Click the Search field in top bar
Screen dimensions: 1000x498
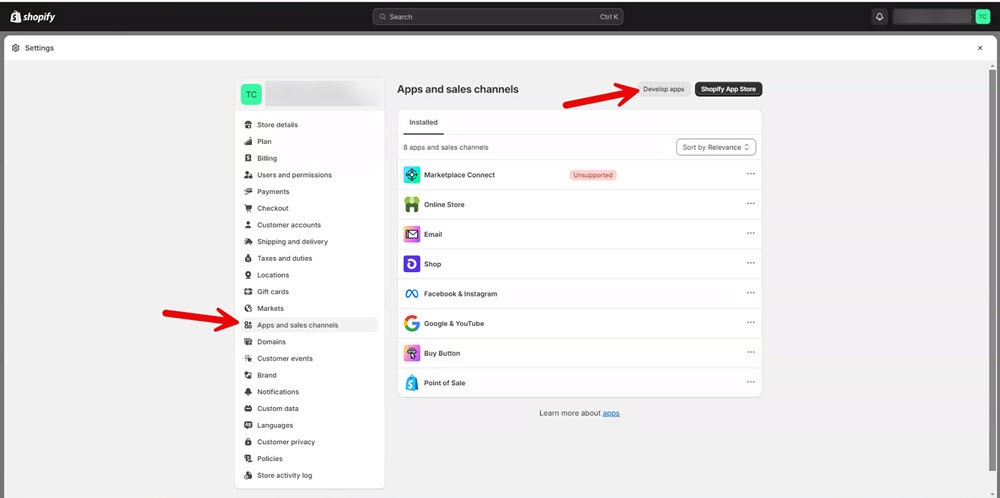pyautogui.click(x=497, y=17)
